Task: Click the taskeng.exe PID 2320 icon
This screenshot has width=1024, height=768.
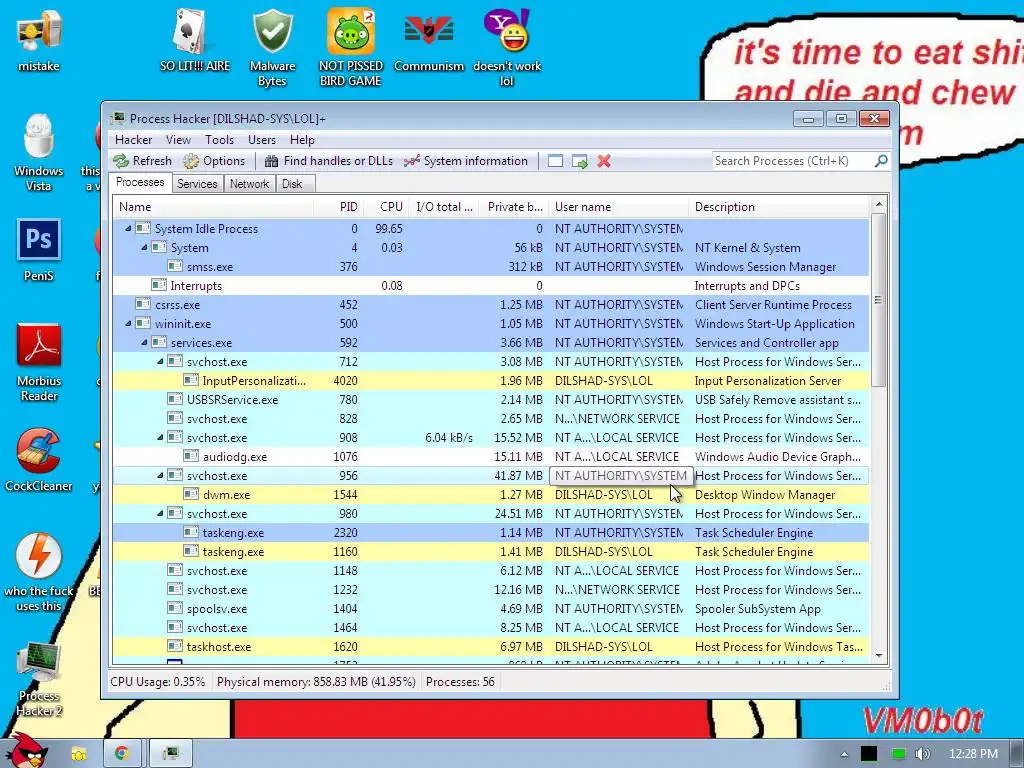Action: (x=191, y=532)
